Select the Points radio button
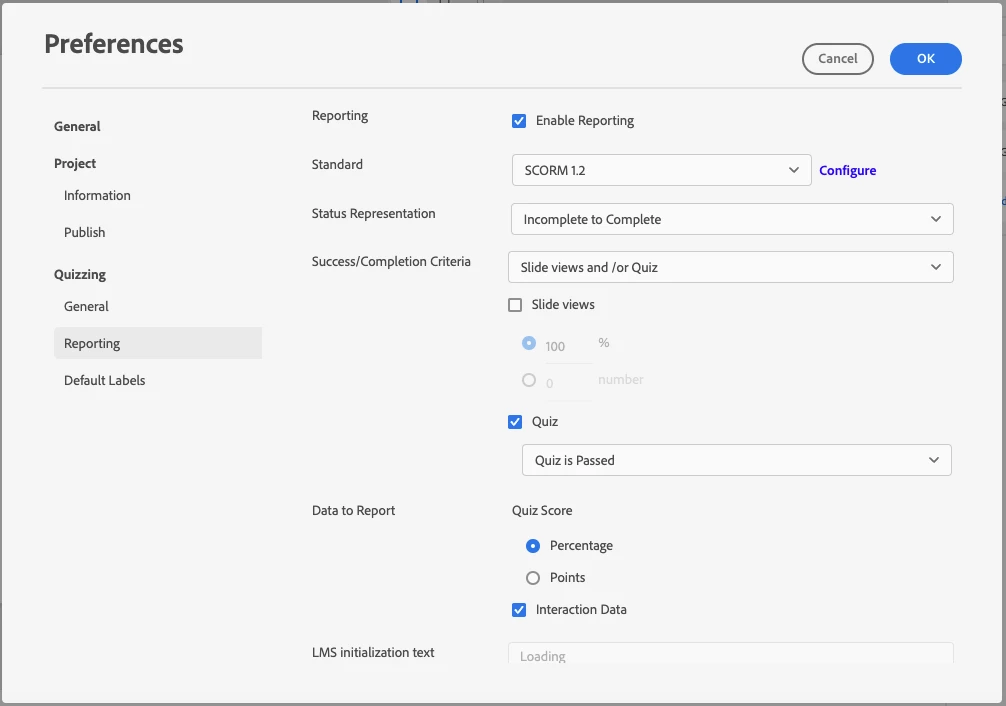Viewport: 1006px width, 706px height. pyautogui.click(x=533, y=578)
